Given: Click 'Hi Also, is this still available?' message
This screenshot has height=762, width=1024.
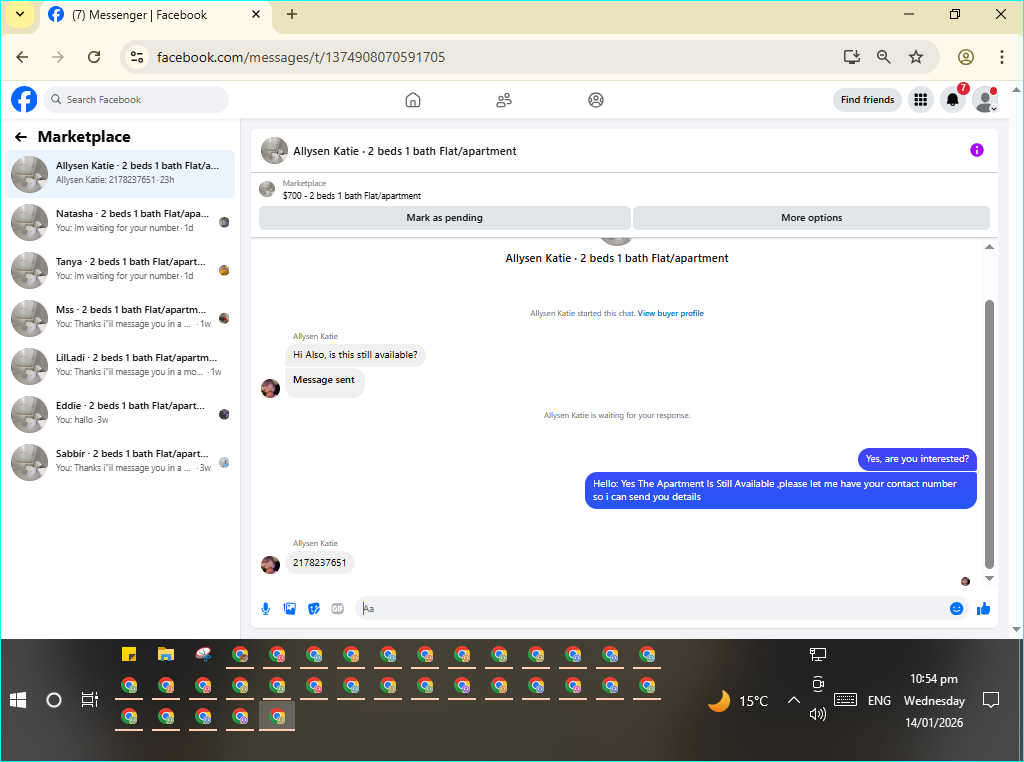Looking at the screenshot, I should tap(355, 355).
